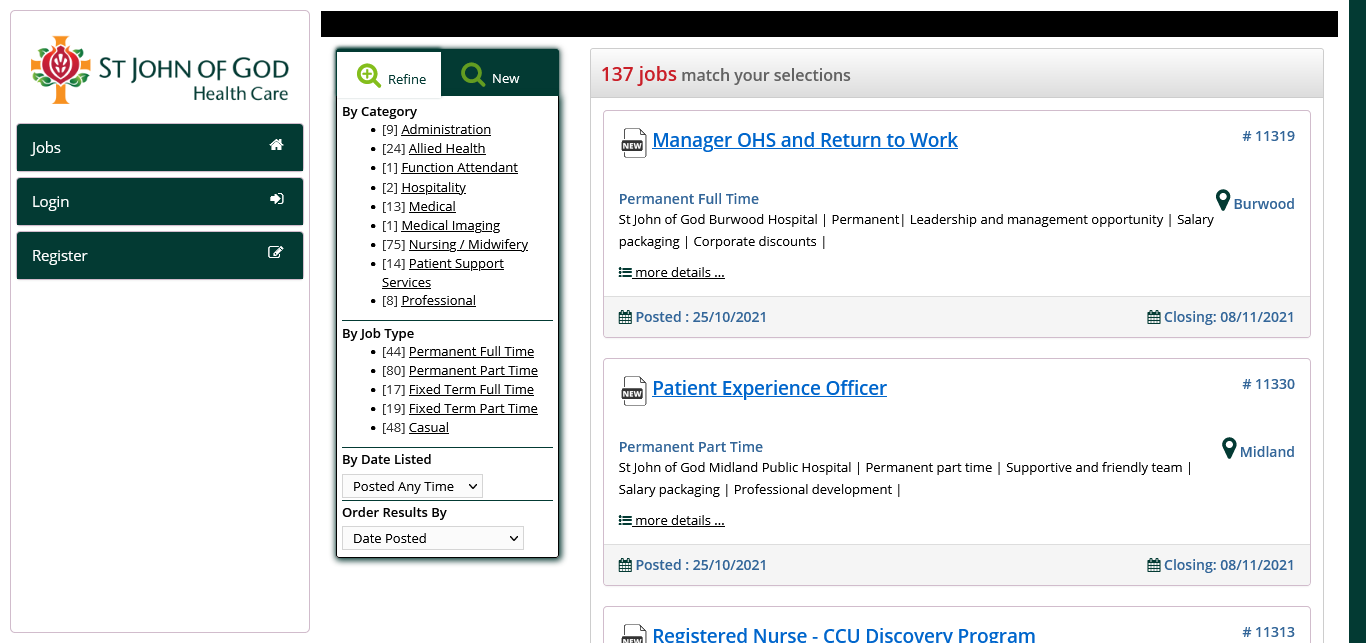Image resolution: width=1366 pixels, height=643 pixels.
Task: Click the Midland location pin icon
Action: pyautogui.click(x=1229, y=449)
